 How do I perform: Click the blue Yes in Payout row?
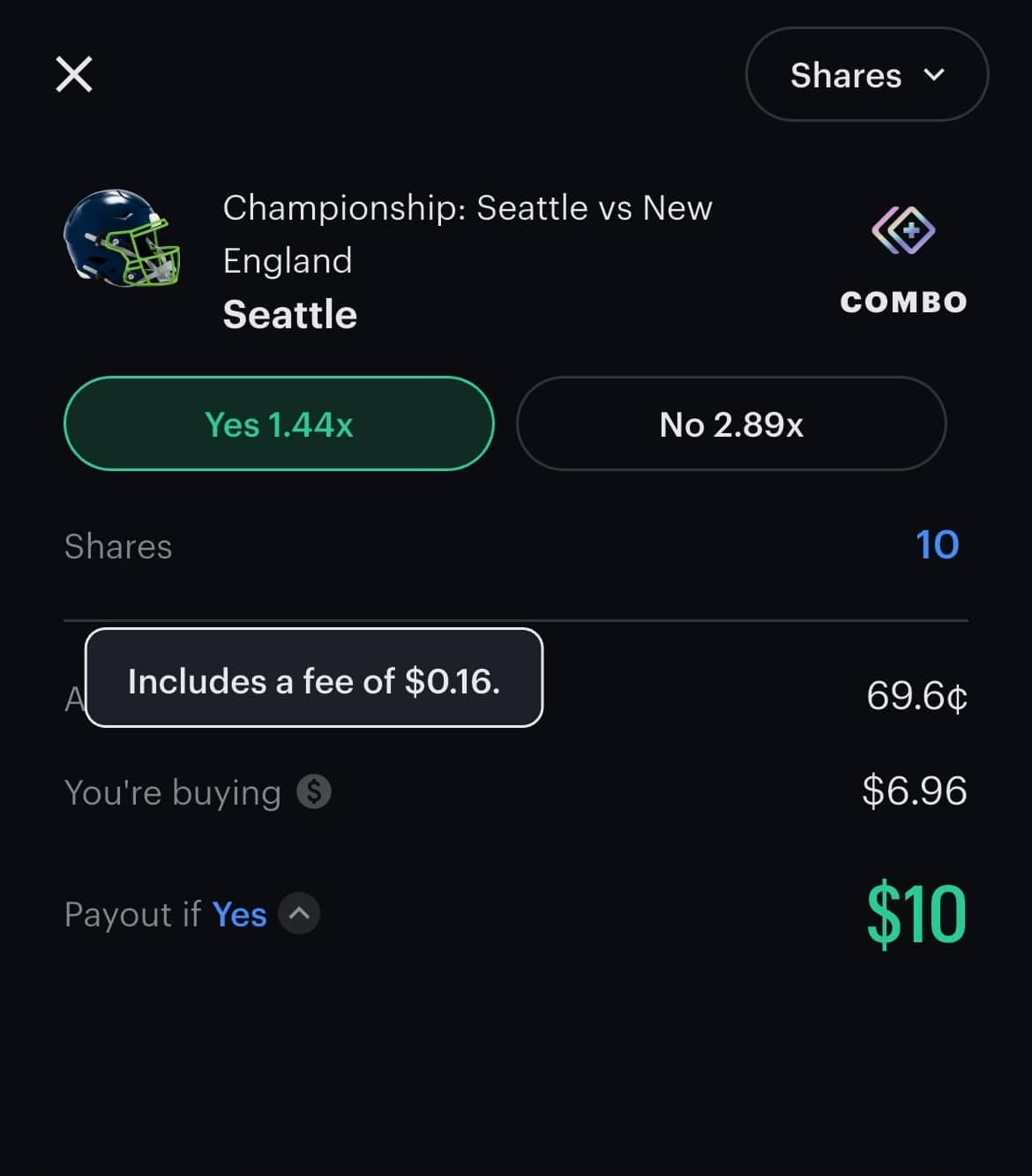pyautogui.click(x=239, y=915)
